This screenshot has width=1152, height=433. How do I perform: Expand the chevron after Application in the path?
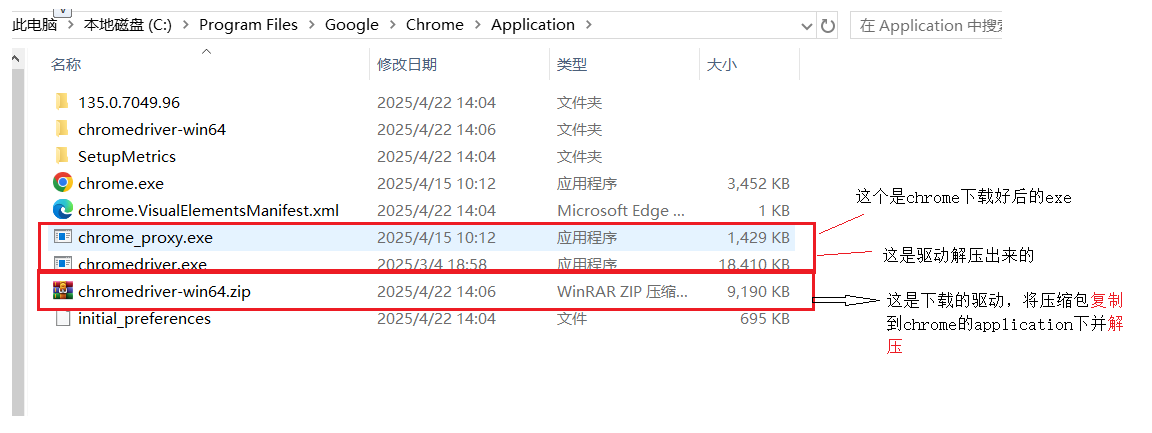[588, 25]
